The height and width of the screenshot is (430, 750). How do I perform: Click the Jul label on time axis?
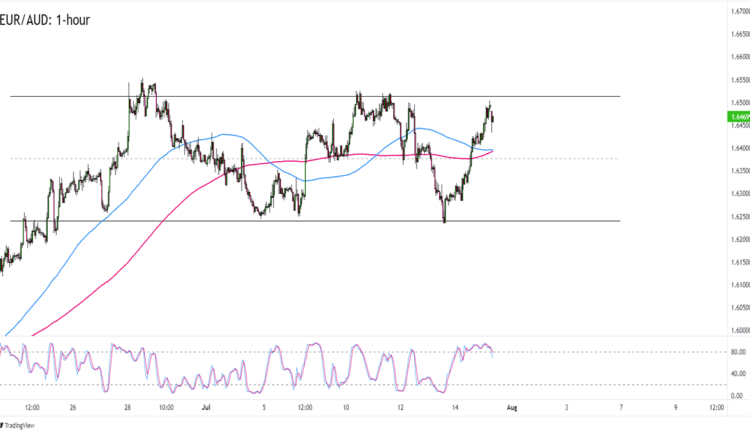[206, 408]
